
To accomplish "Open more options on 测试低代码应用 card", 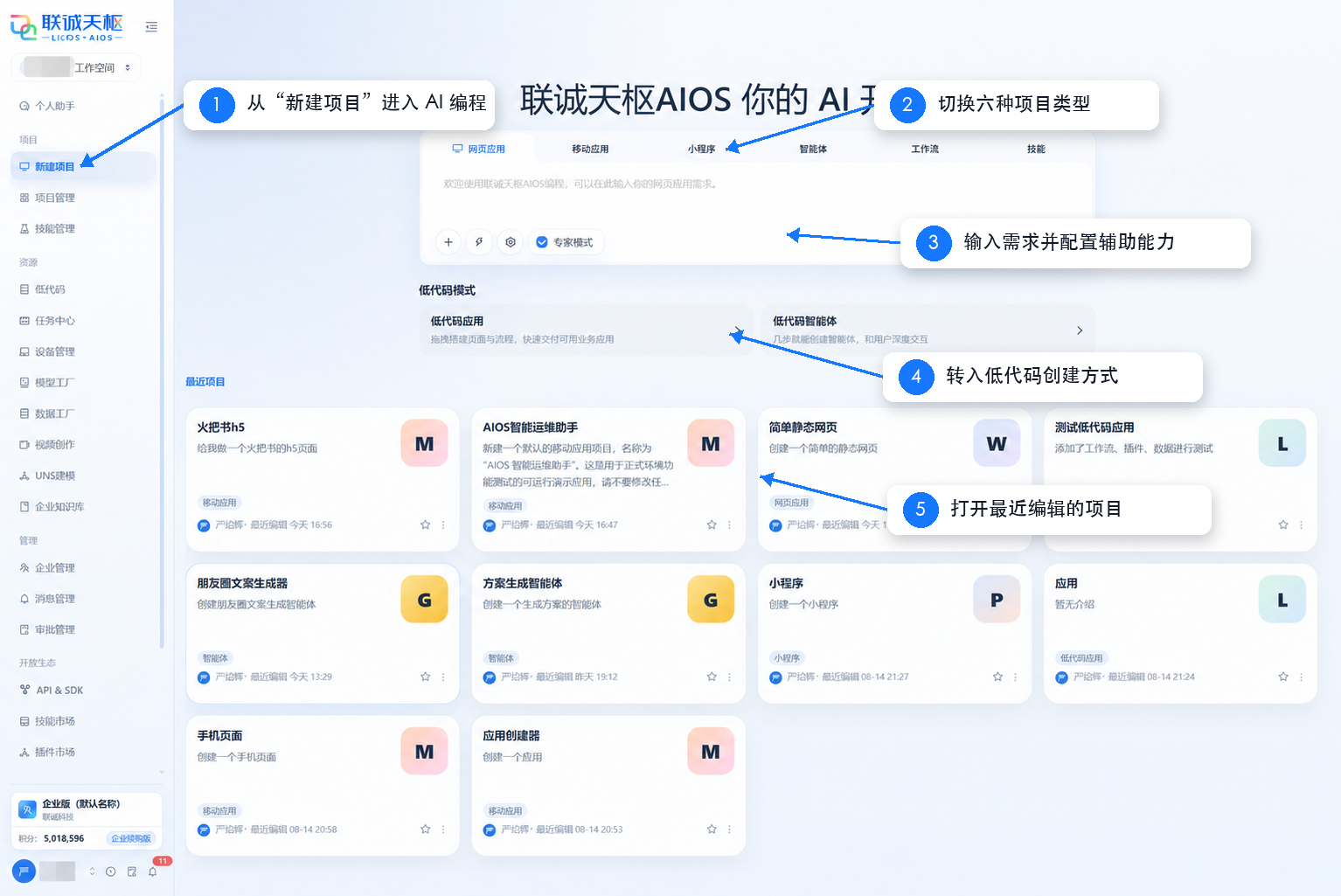I will (1301, 524).
